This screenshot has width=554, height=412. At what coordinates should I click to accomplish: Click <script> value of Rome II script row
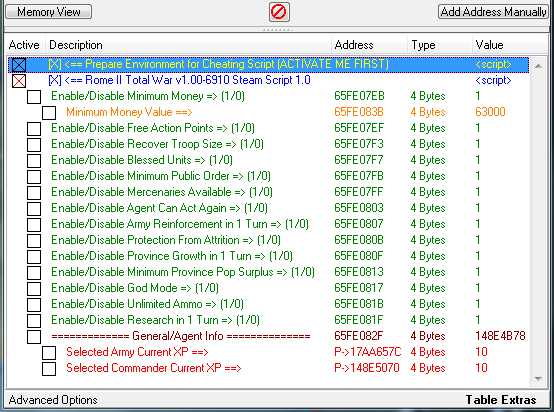point(493,80)
